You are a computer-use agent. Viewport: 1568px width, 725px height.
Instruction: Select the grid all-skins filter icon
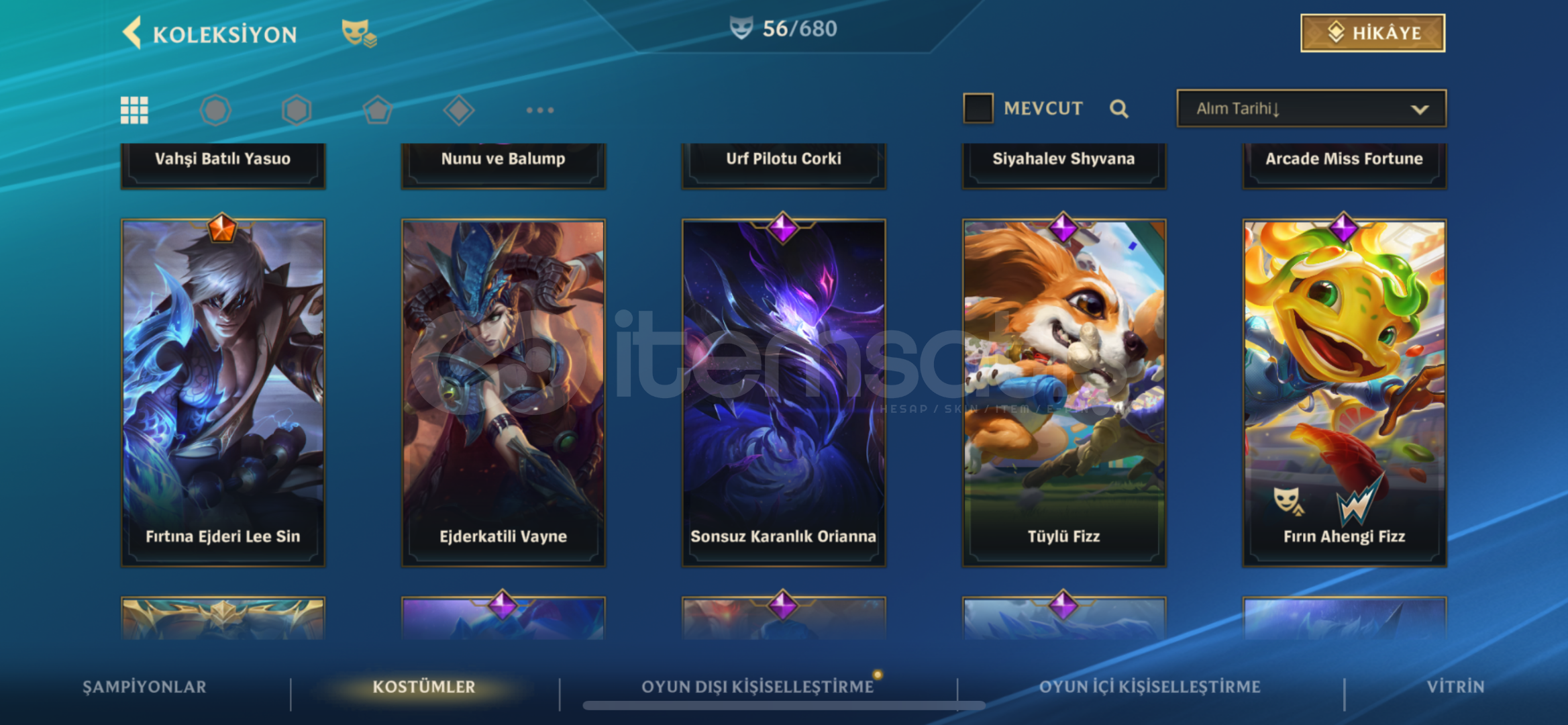click(134, 110)
